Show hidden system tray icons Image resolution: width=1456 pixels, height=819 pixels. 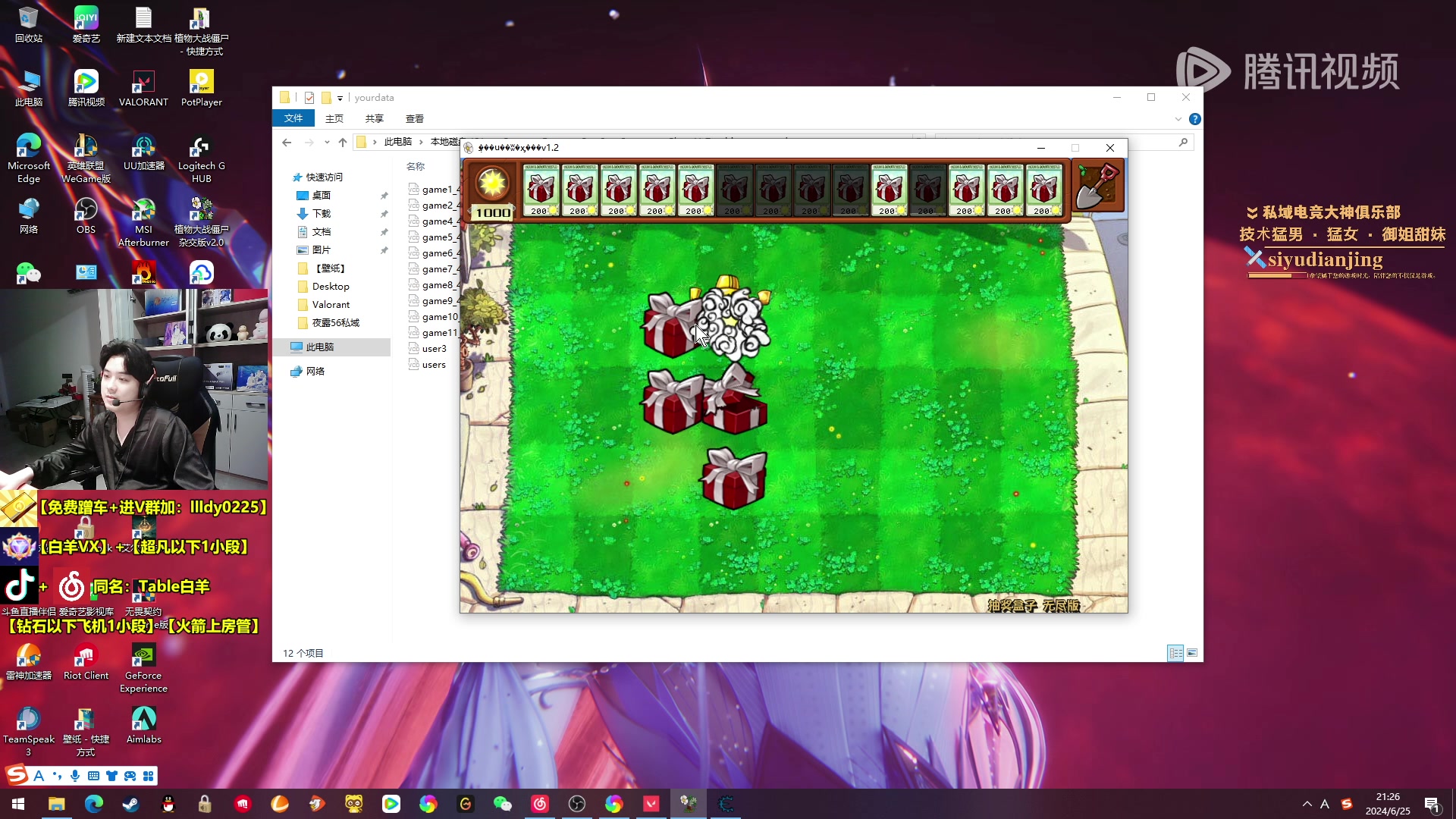1307,804
